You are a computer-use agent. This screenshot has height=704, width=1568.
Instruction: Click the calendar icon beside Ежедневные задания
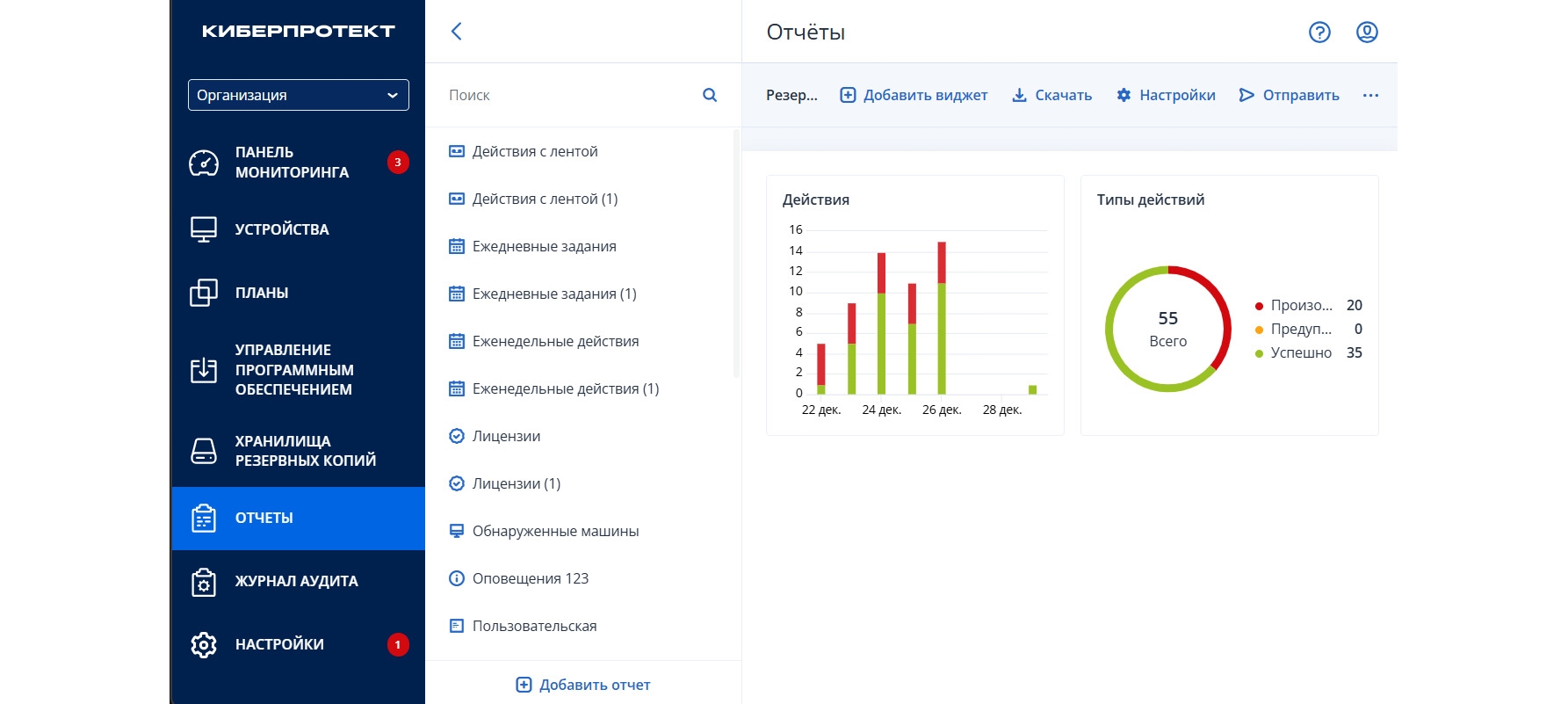457,246
